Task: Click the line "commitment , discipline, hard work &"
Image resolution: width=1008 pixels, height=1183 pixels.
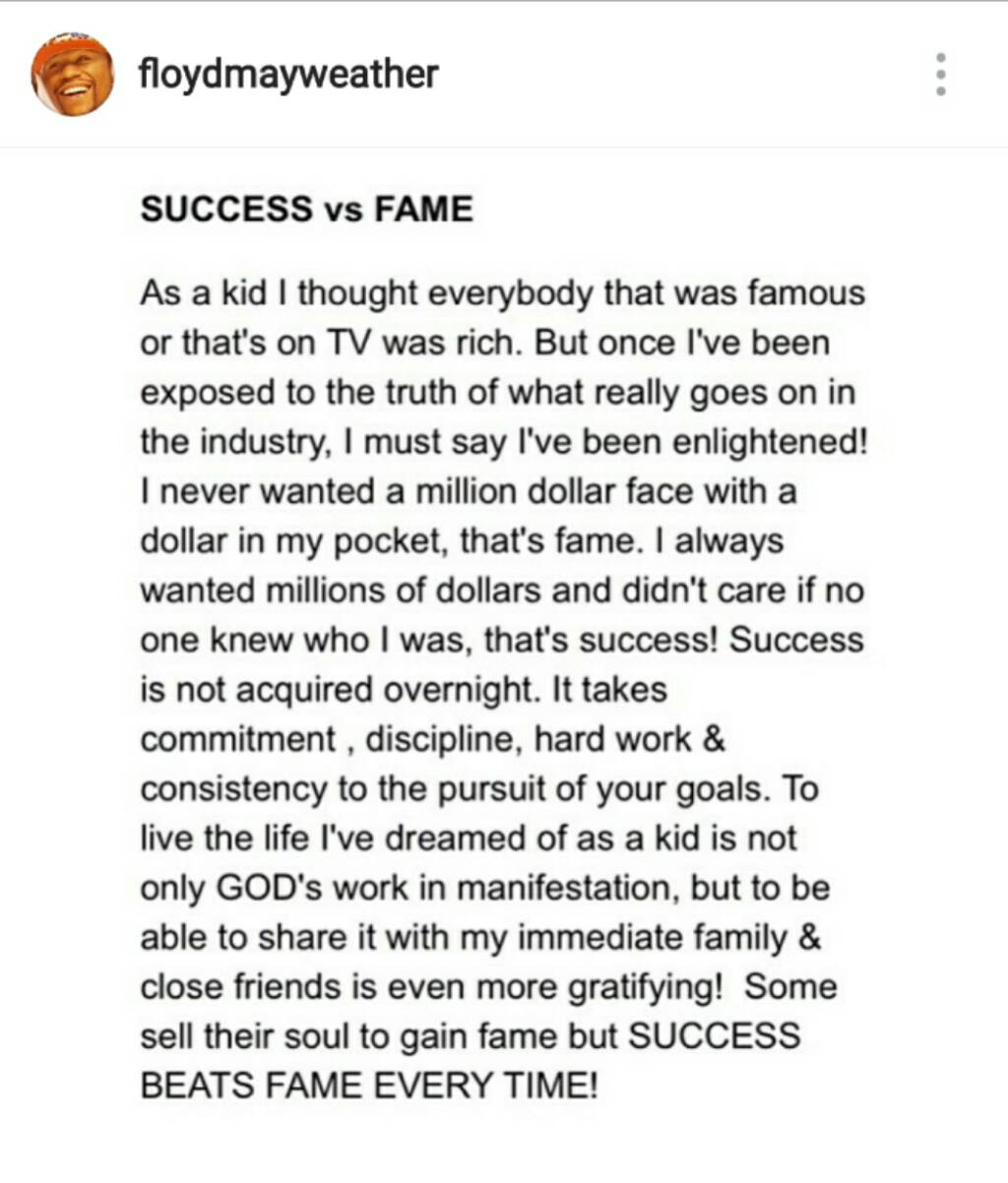Action: pos(433,738)
